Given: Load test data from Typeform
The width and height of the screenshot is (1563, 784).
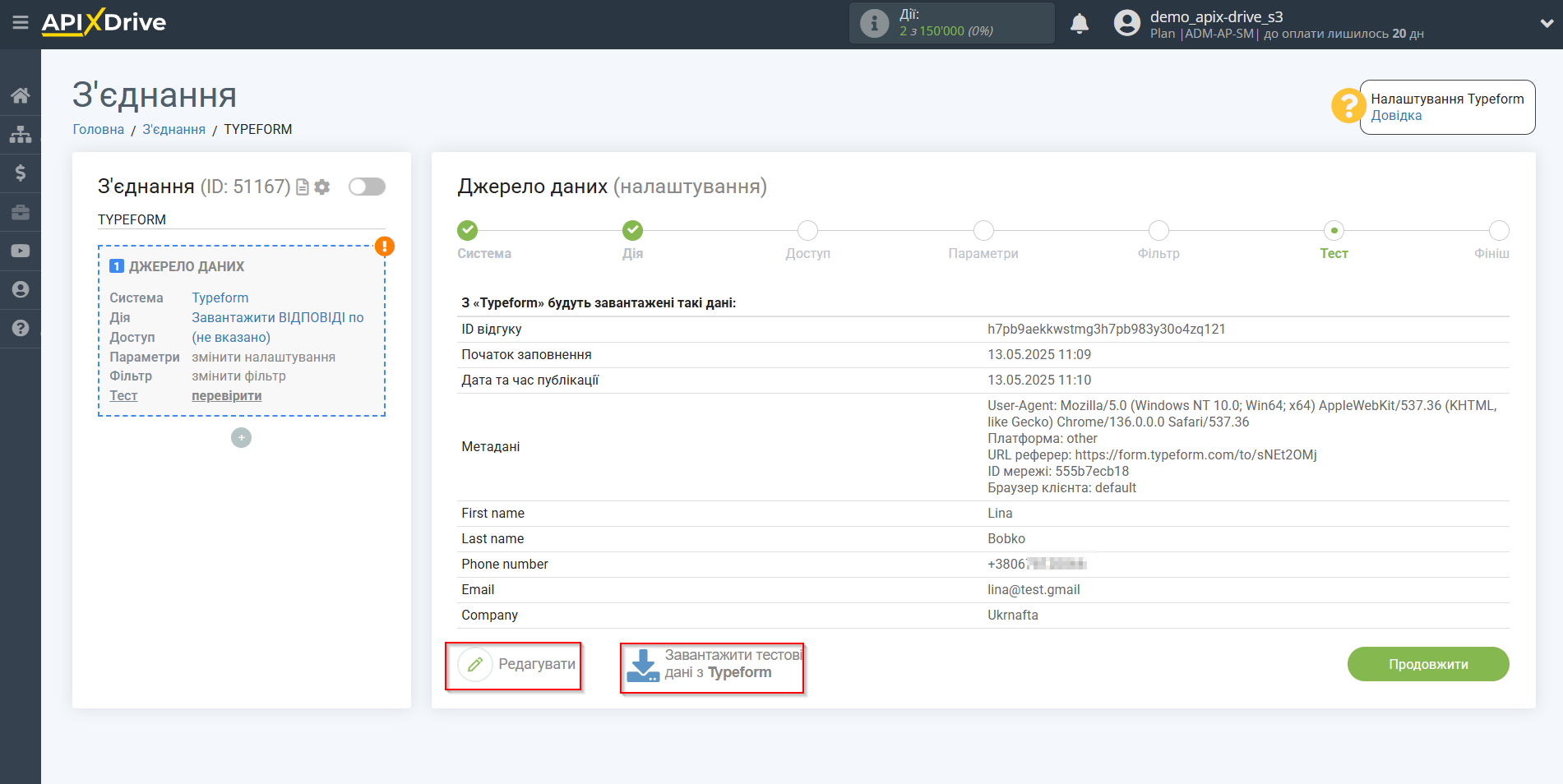Looking at the screenshot, I should 714,664.
